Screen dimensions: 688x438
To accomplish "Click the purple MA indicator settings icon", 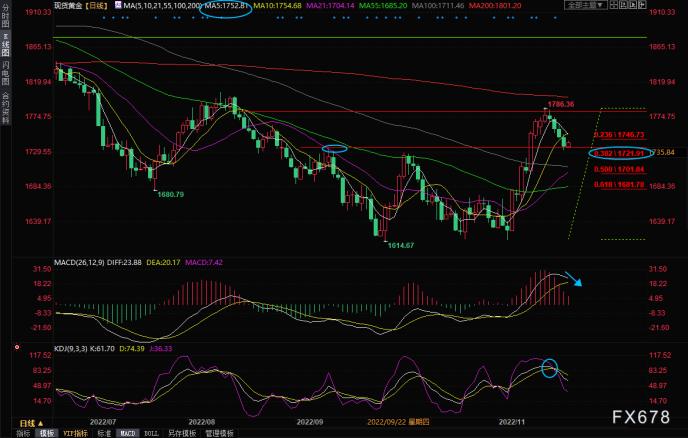I will tap(118, 5).
